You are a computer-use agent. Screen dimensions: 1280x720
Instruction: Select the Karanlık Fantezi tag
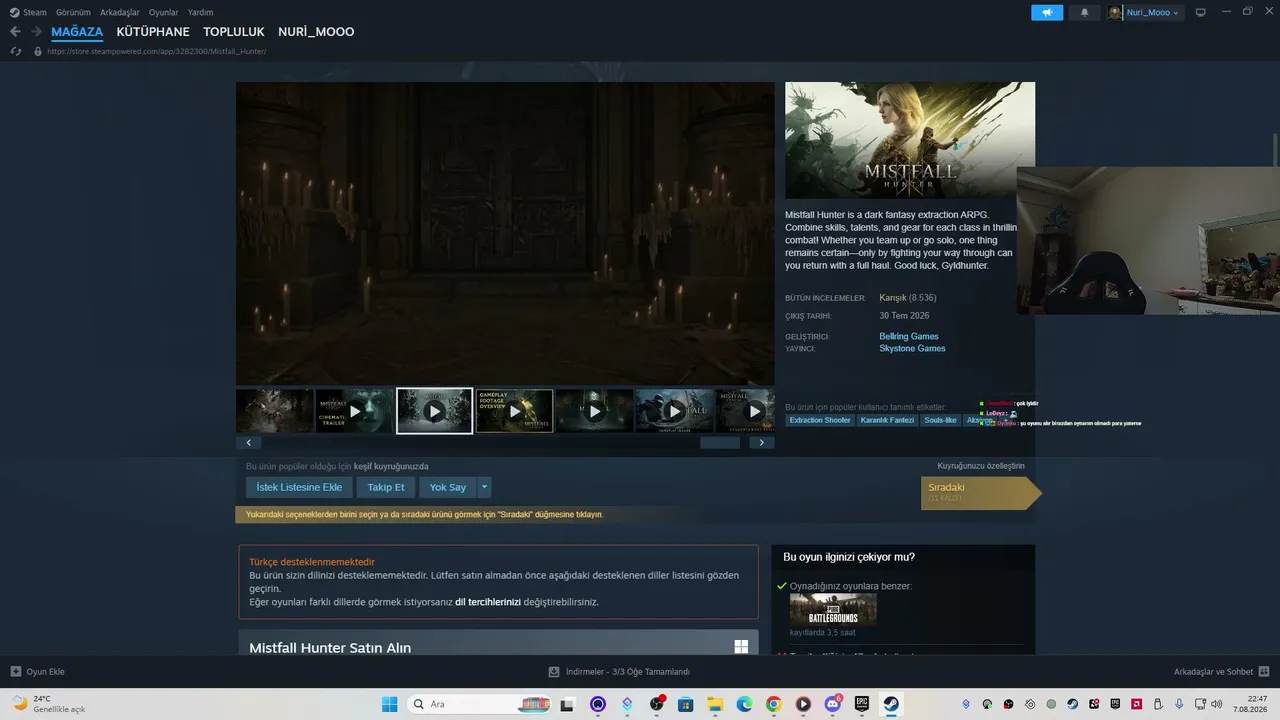tap(887, 420)
